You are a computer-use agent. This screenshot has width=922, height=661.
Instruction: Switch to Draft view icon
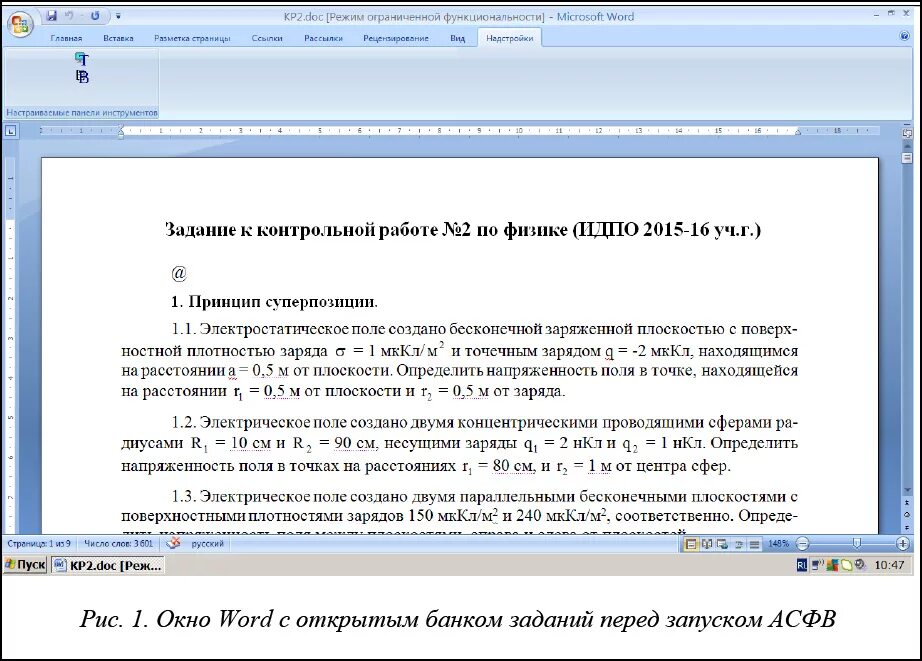click(754, 544)
